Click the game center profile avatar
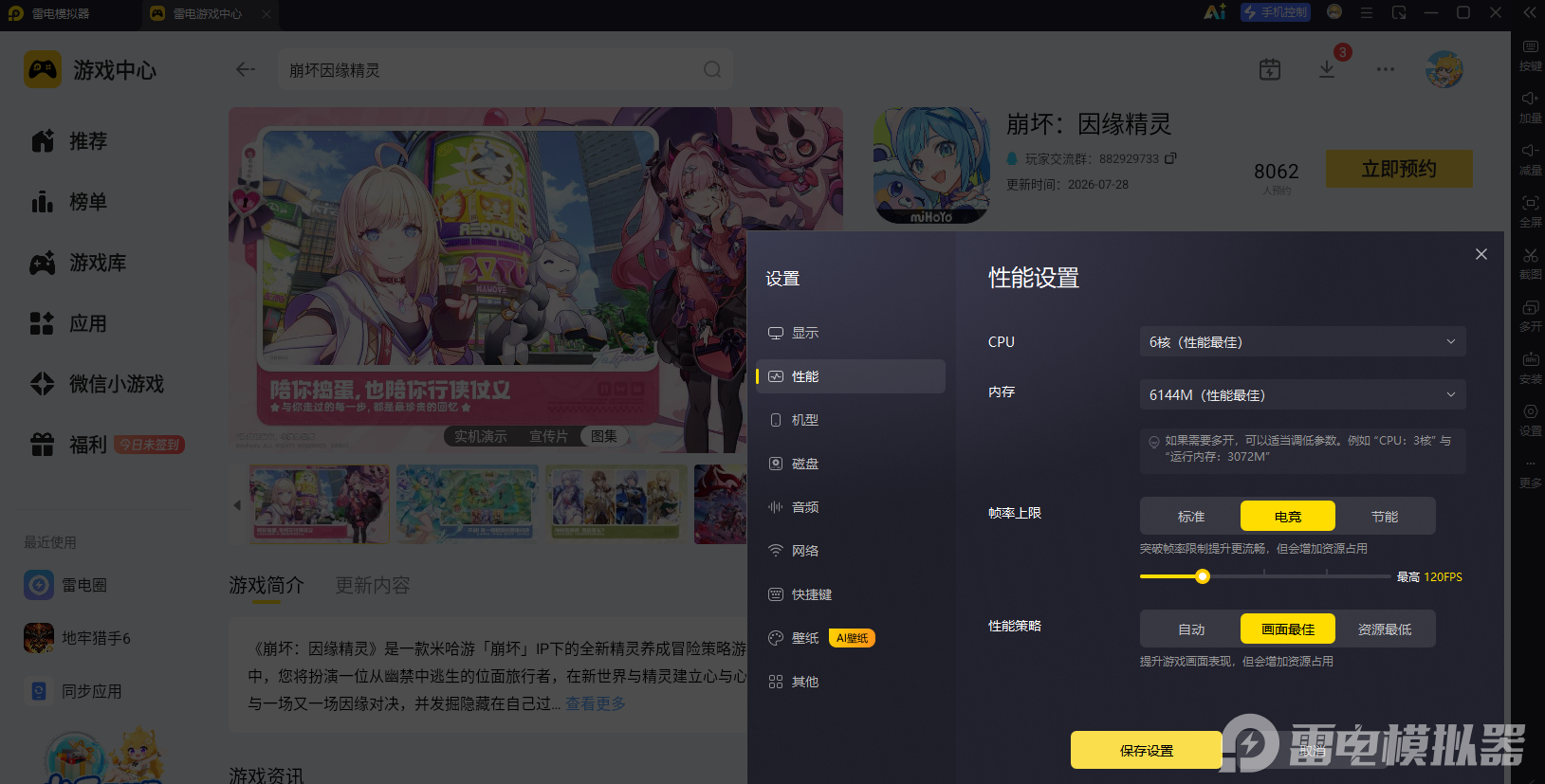Viewport: 1545px width, 784px height. tap(1444, 69)
